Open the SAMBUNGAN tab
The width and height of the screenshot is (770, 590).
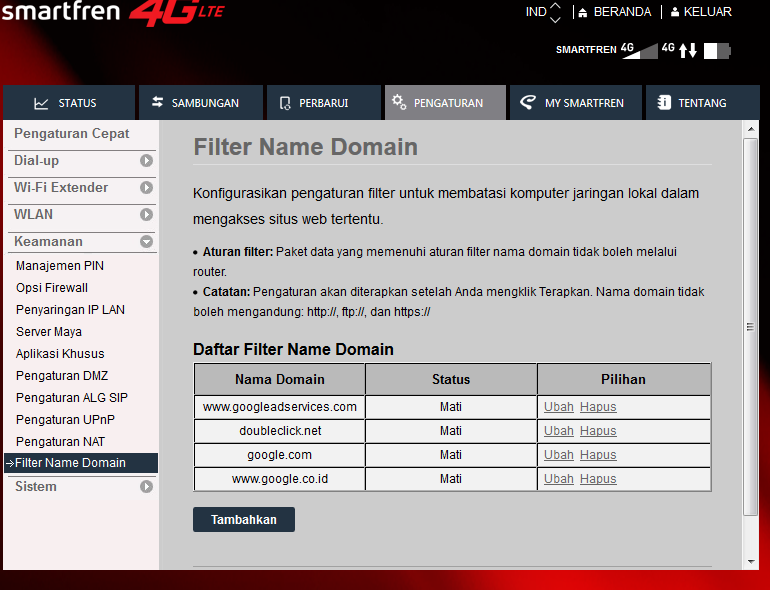pos(201,103)
